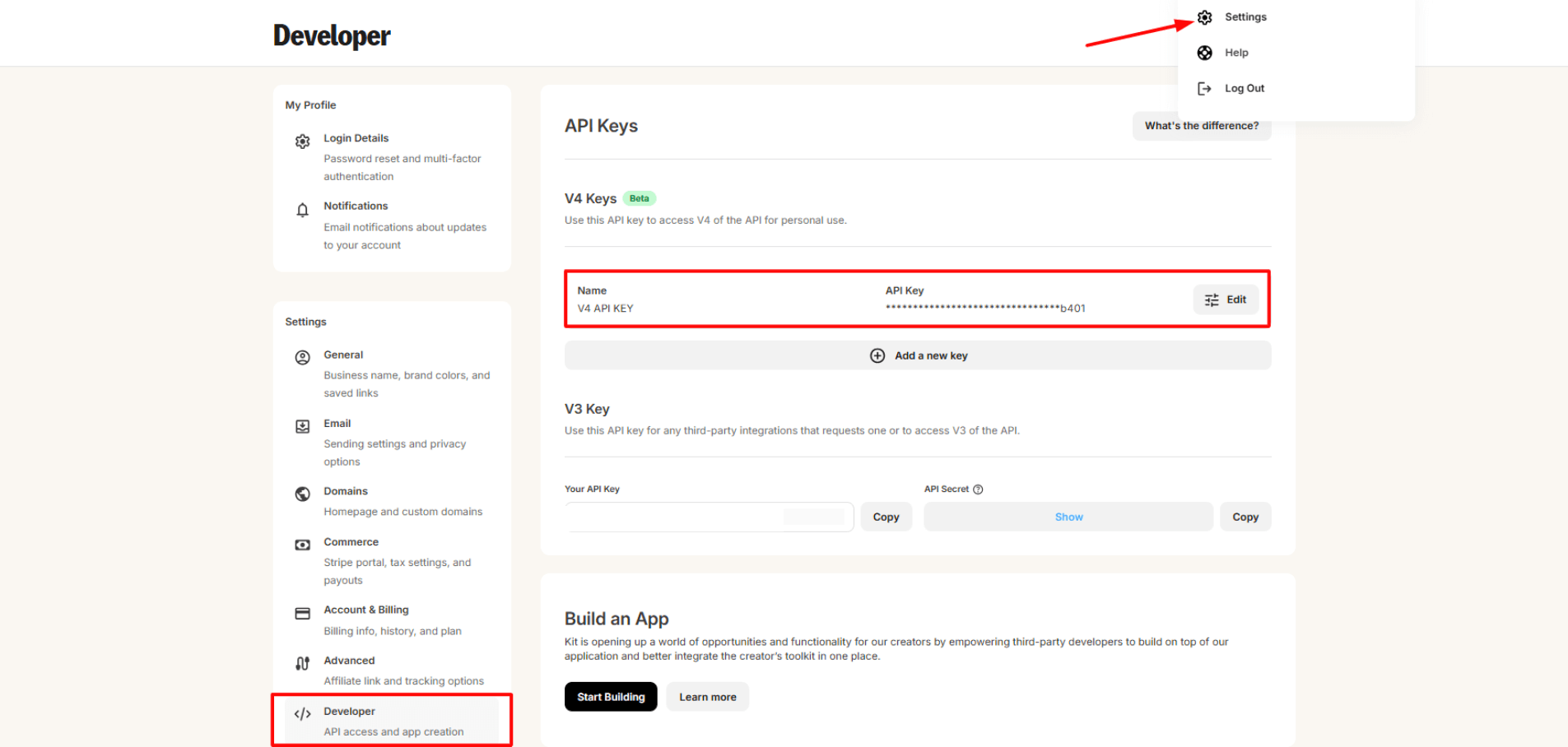The width and height of the screenshot is (1568, 747).
Task: Click the Advanced affiliate tracking icon
Action: (x=302, y=662)
